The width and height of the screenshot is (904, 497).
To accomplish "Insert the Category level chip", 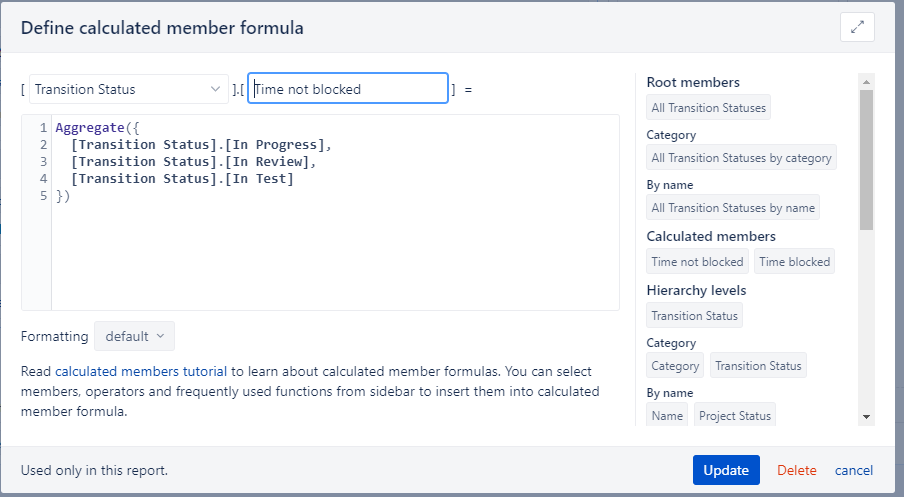I will pyautogui.click(x=675, y=366).
